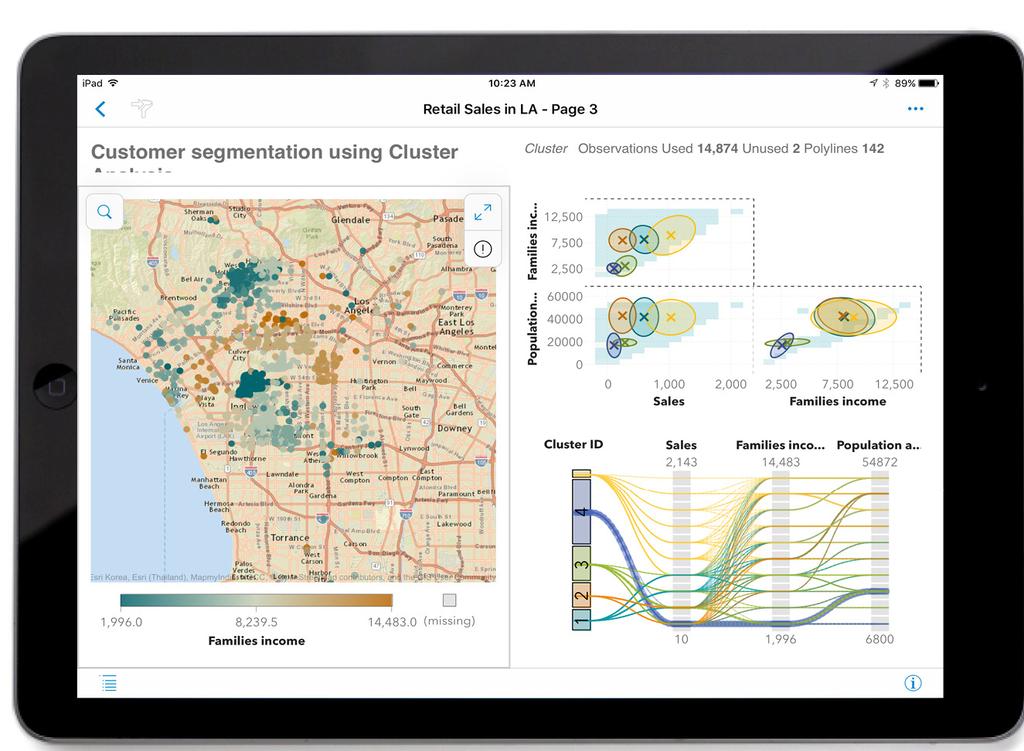Click the 8,239.5 legend midpoint value
This screenshot has width=1024, height=751.
(x=256, y=622)
